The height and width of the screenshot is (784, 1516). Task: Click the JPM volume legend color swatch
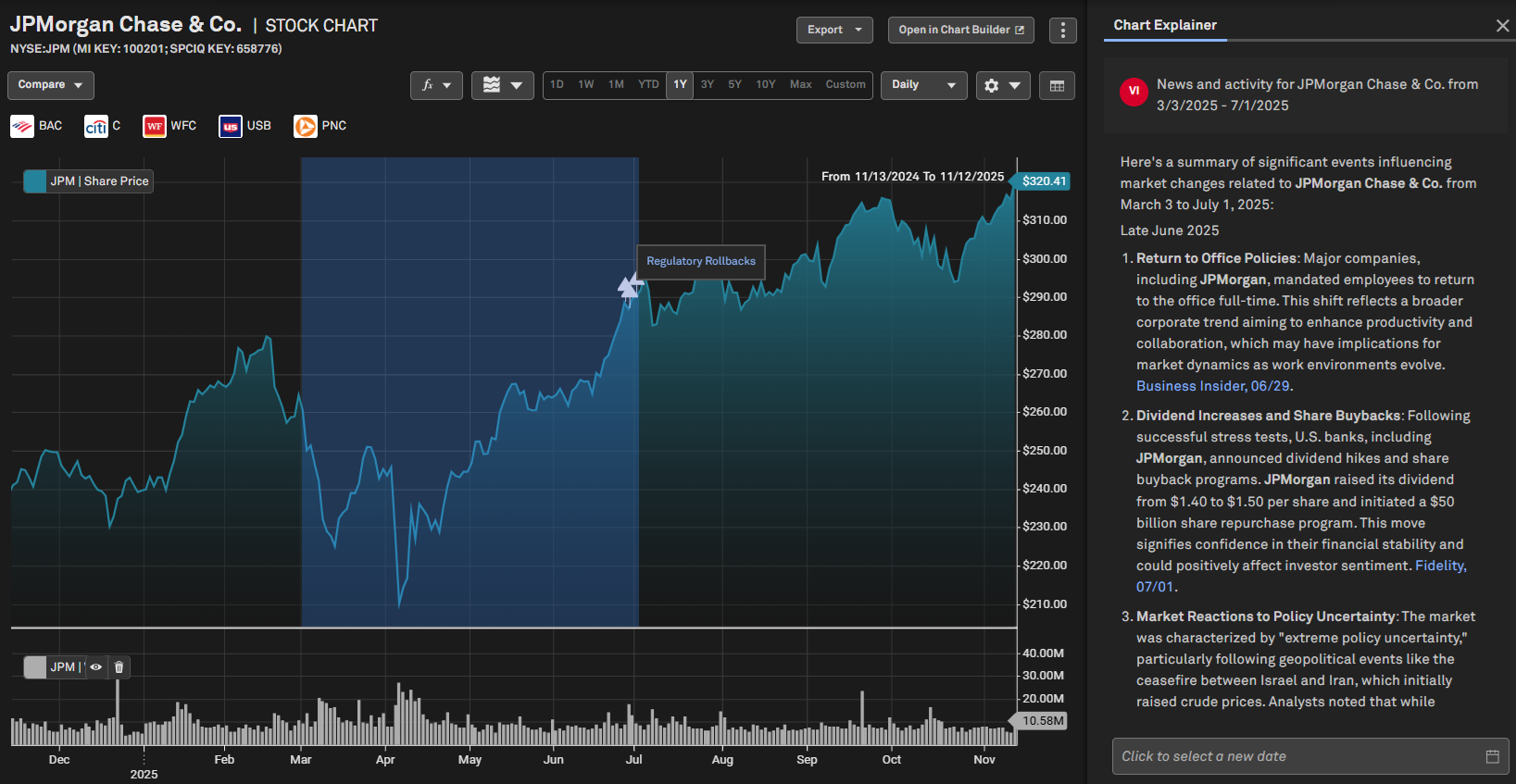35,666
